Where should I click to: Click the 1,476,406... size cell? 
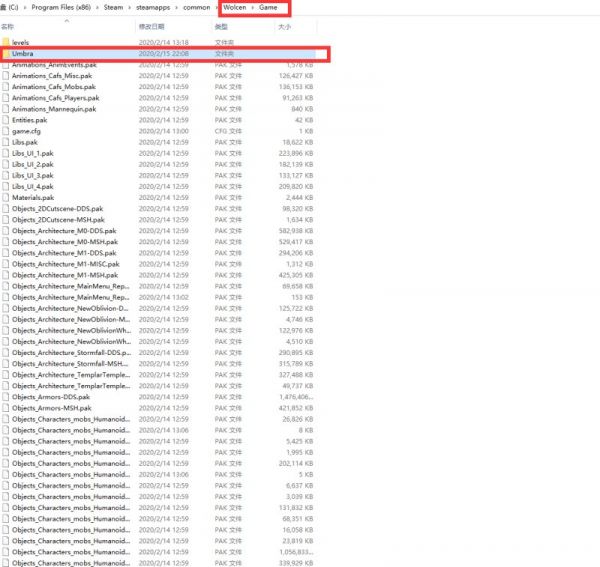296,397
